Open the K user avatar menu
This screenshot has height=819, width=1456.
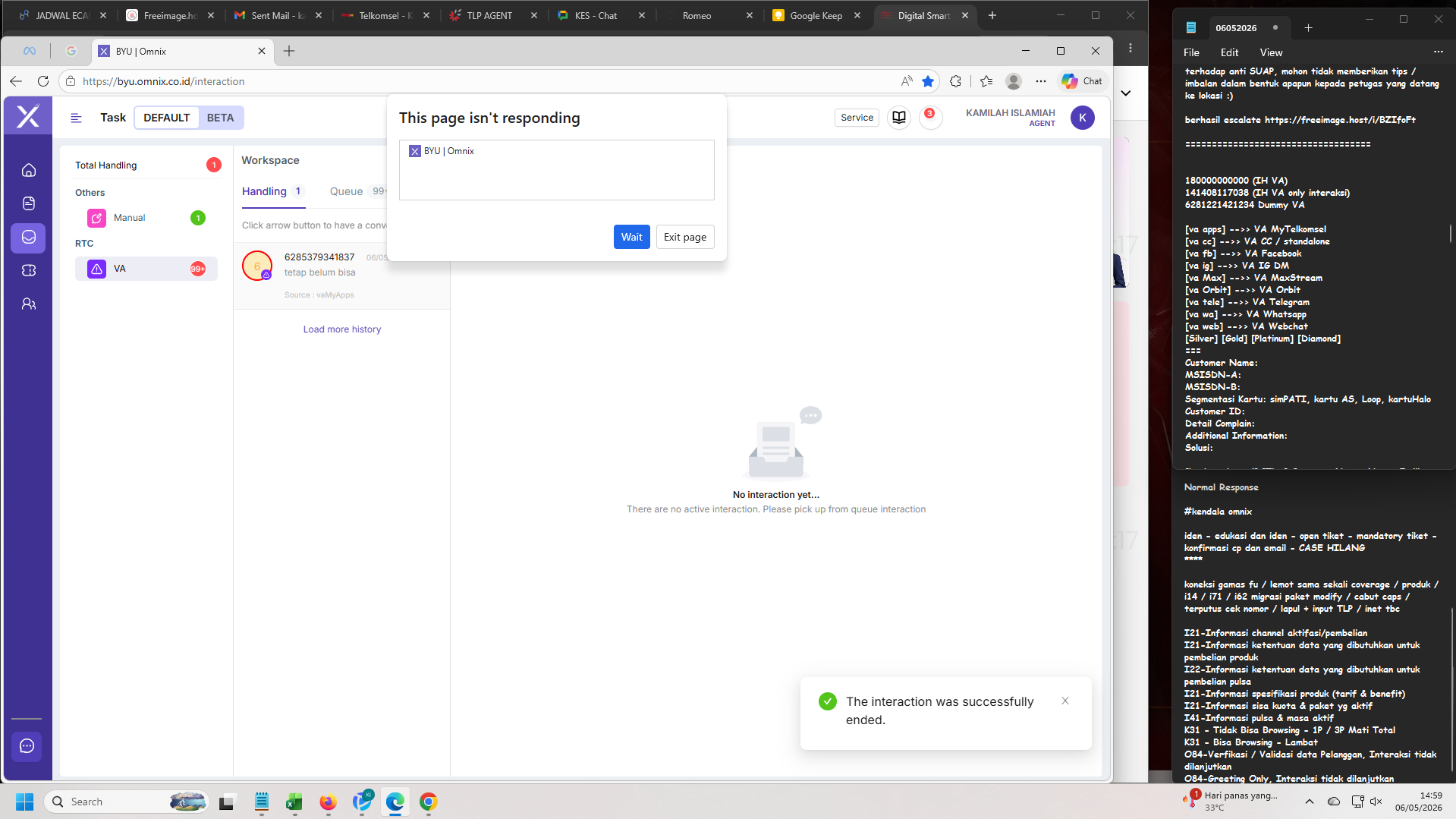1083,118
